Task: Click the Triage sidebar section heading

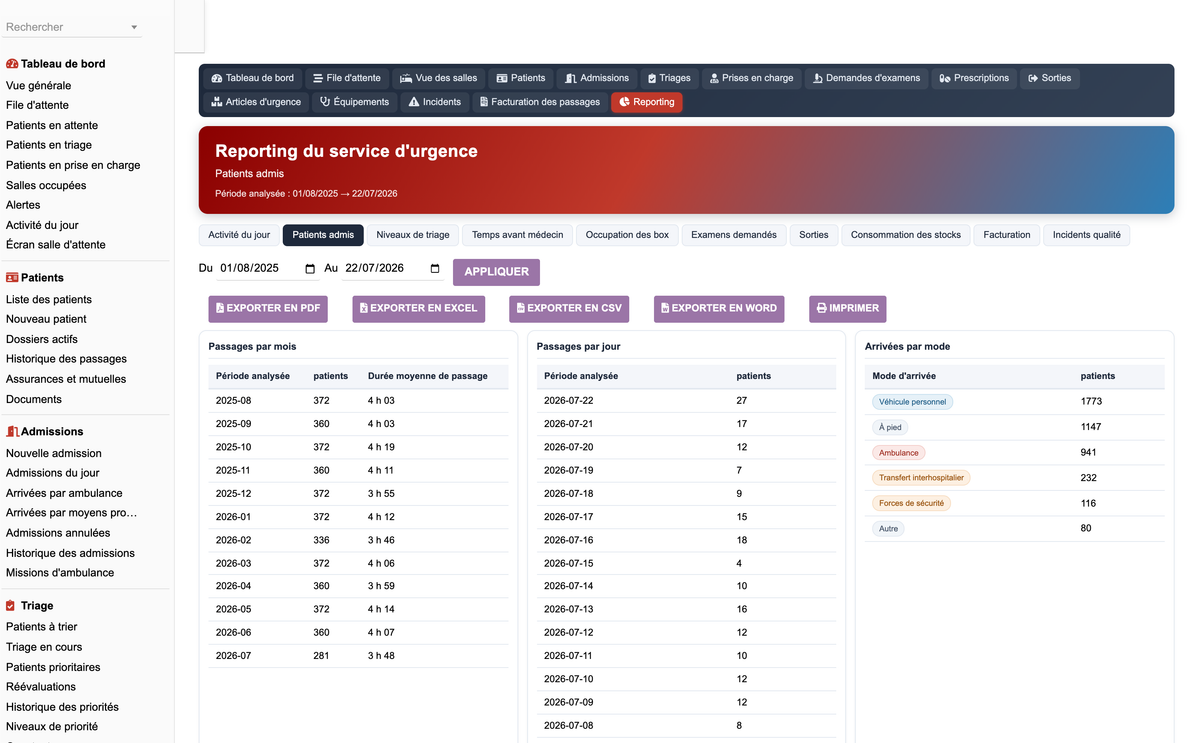Action: pyautogui.click(x=30, y=606)
